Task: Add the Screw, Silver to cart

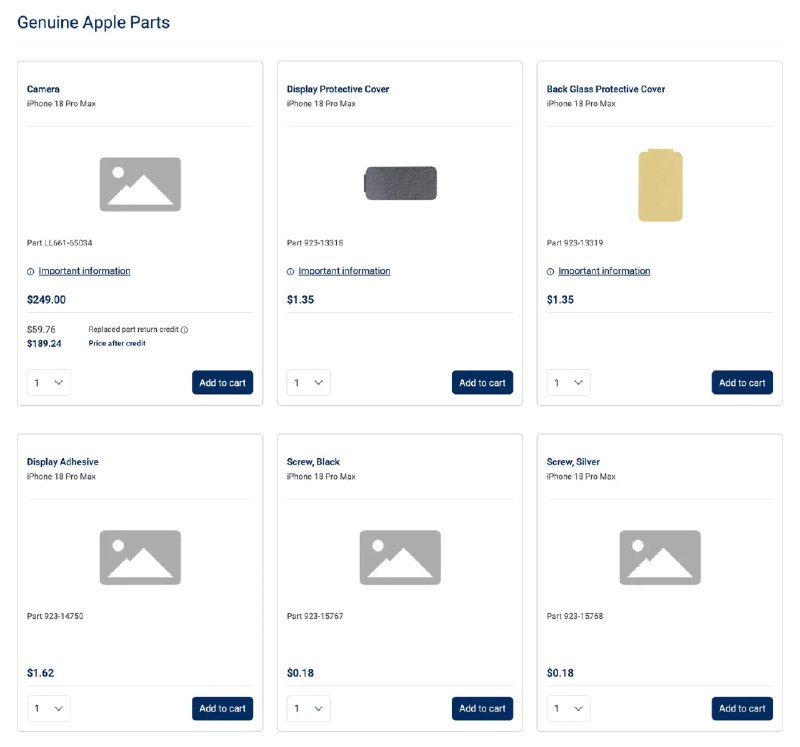Action: [742, 708]
